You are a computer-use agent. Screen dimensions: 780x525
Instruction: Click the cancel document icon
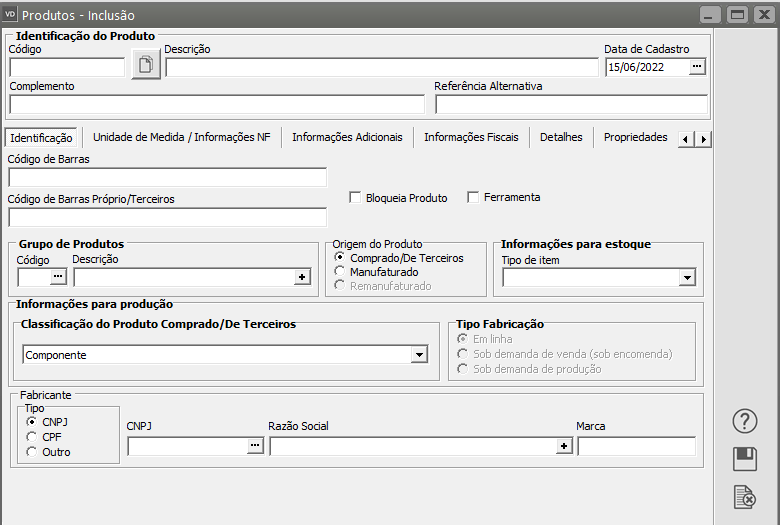pyautogui.click(x=745, y=496)
